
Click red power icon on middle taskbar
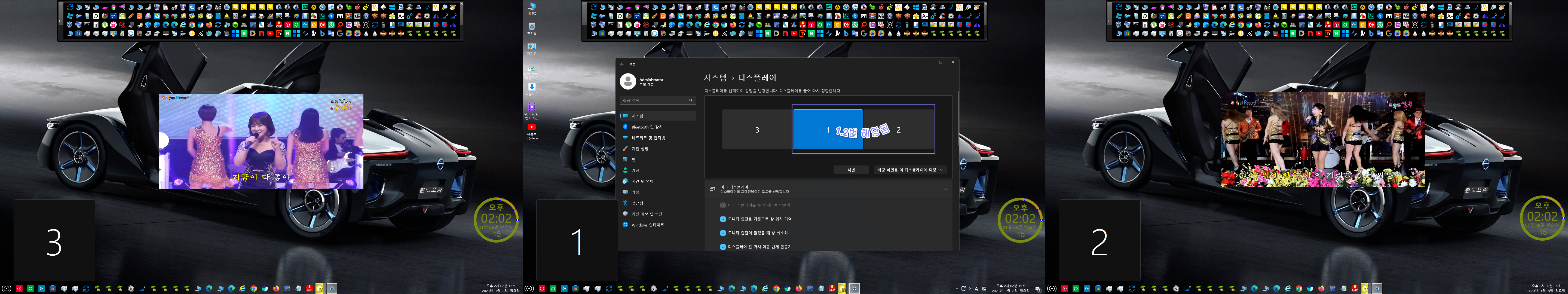click(542, 289)
